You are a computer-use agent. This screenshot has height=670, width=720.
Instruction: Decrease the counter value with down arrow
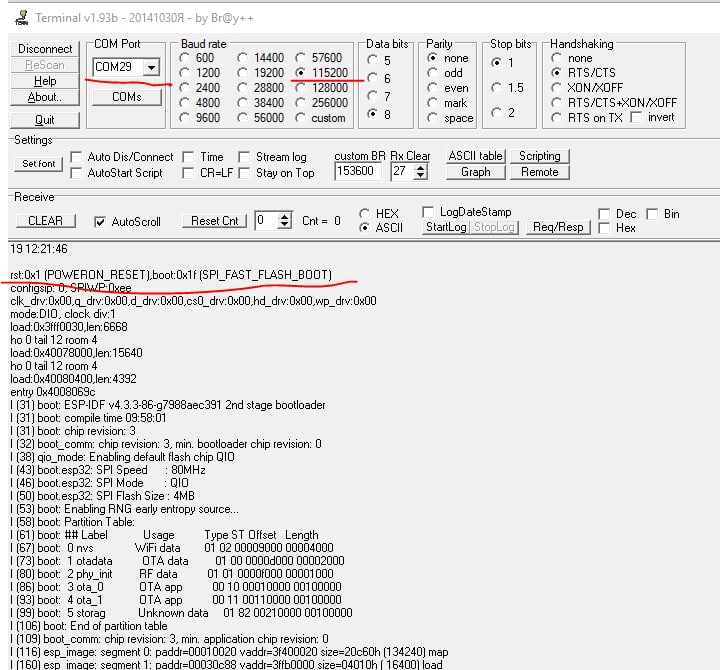click(x=285, y=225)
